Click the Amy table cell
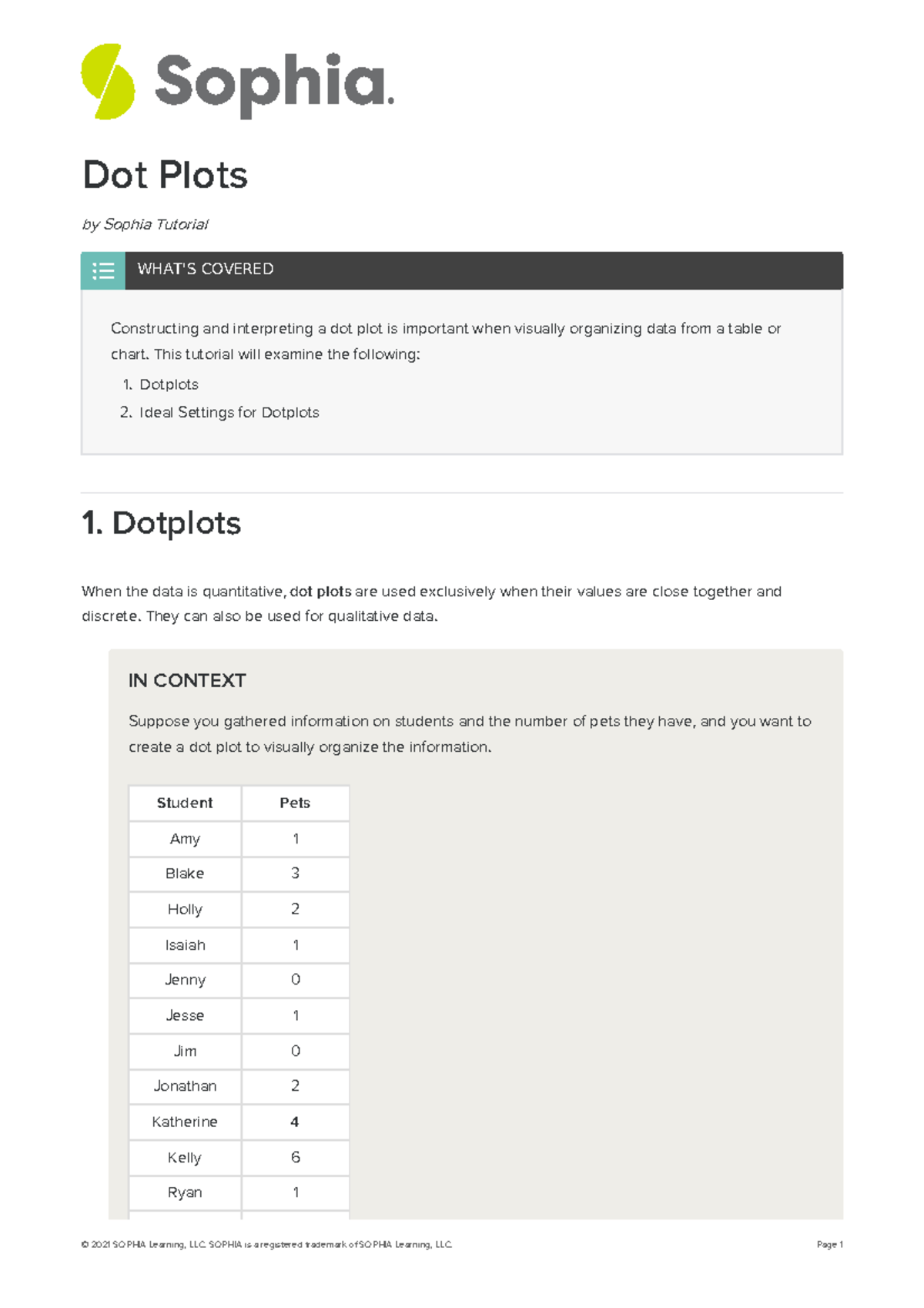 tap(185, 838)
